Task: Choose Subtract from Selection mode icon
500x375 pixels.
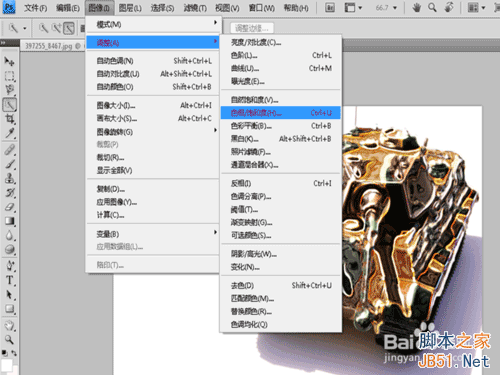Action: tap(69, 28)
